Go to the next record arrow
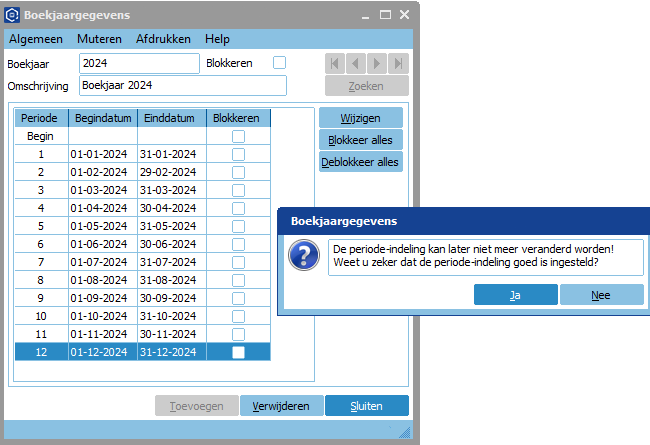This screenshot has height=445, width=650. tap(377, 63)
